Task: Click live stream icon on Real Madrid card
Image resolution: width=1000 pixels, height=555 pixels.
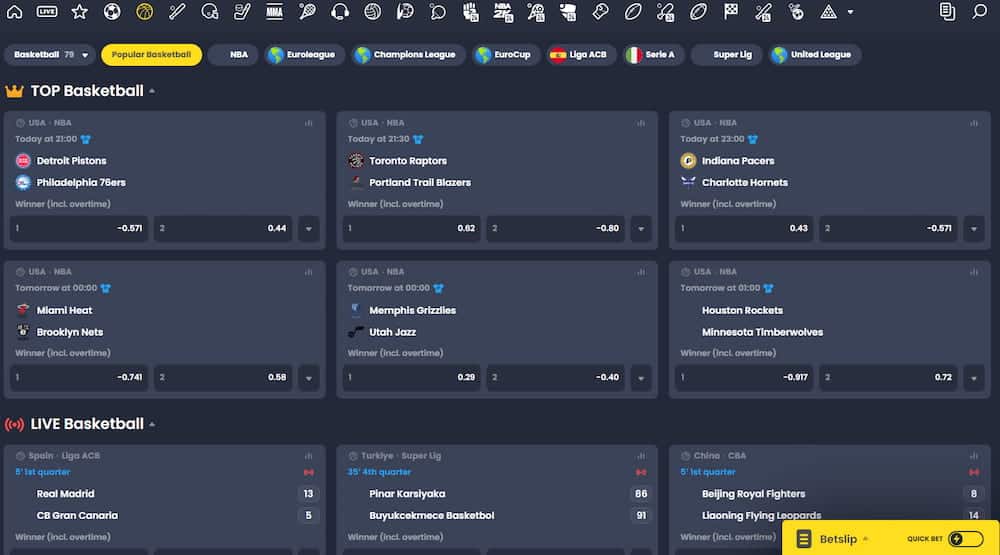Action: (309, 472)
